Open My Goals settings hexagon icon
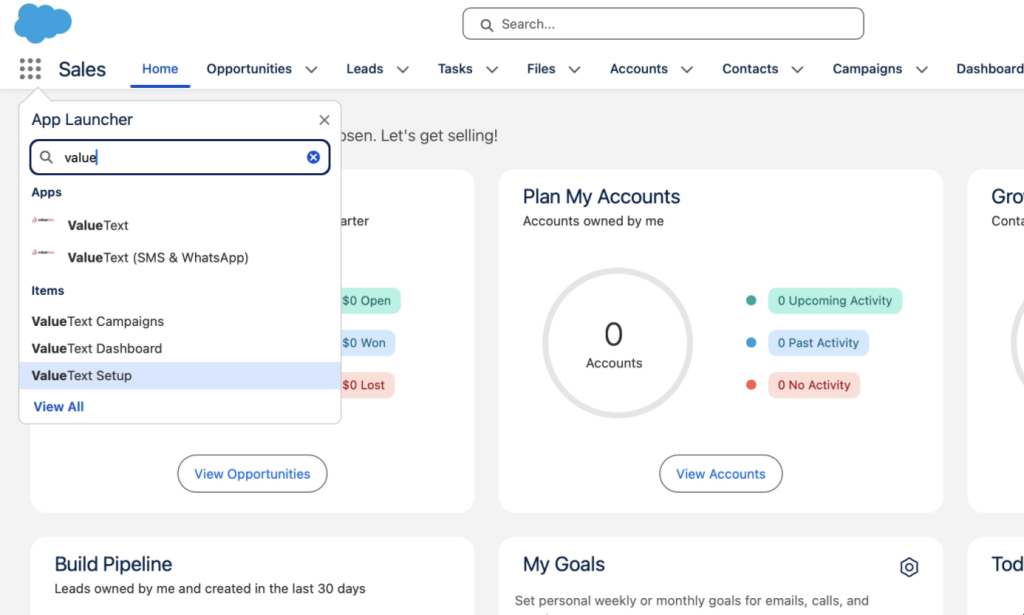The width and height of the screenshot is (1024, 615). coord(908,567)
